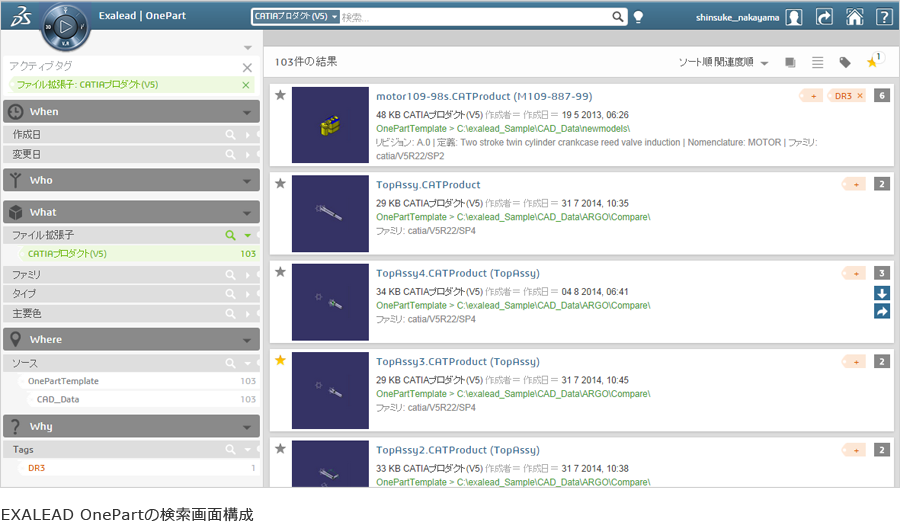Click the lightbulb hints icon
The width and height of the screenshot is (900, 522).
click(638, 17)
